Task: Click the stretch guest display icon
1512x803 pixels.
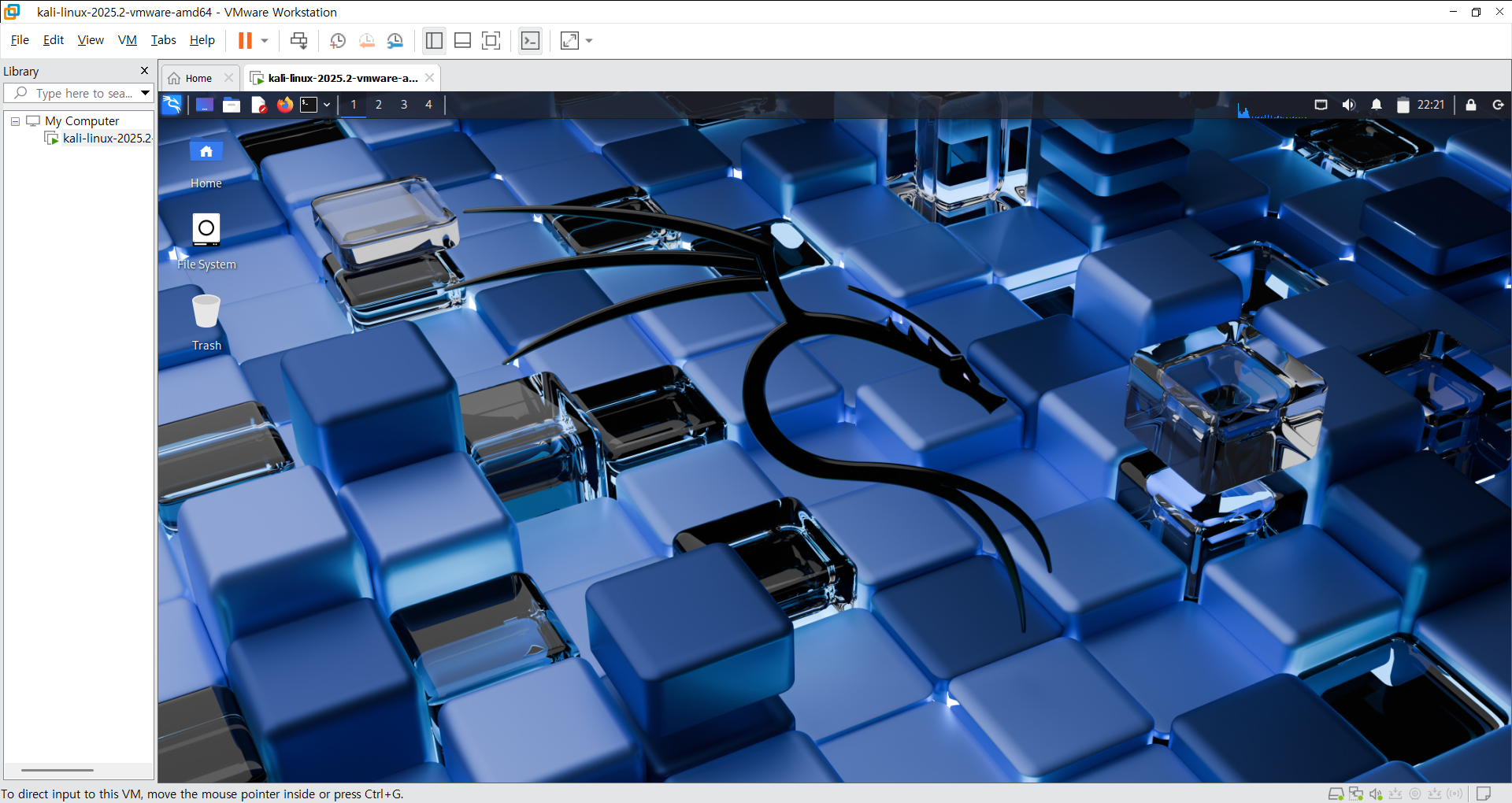Action: tap(569, 40)
